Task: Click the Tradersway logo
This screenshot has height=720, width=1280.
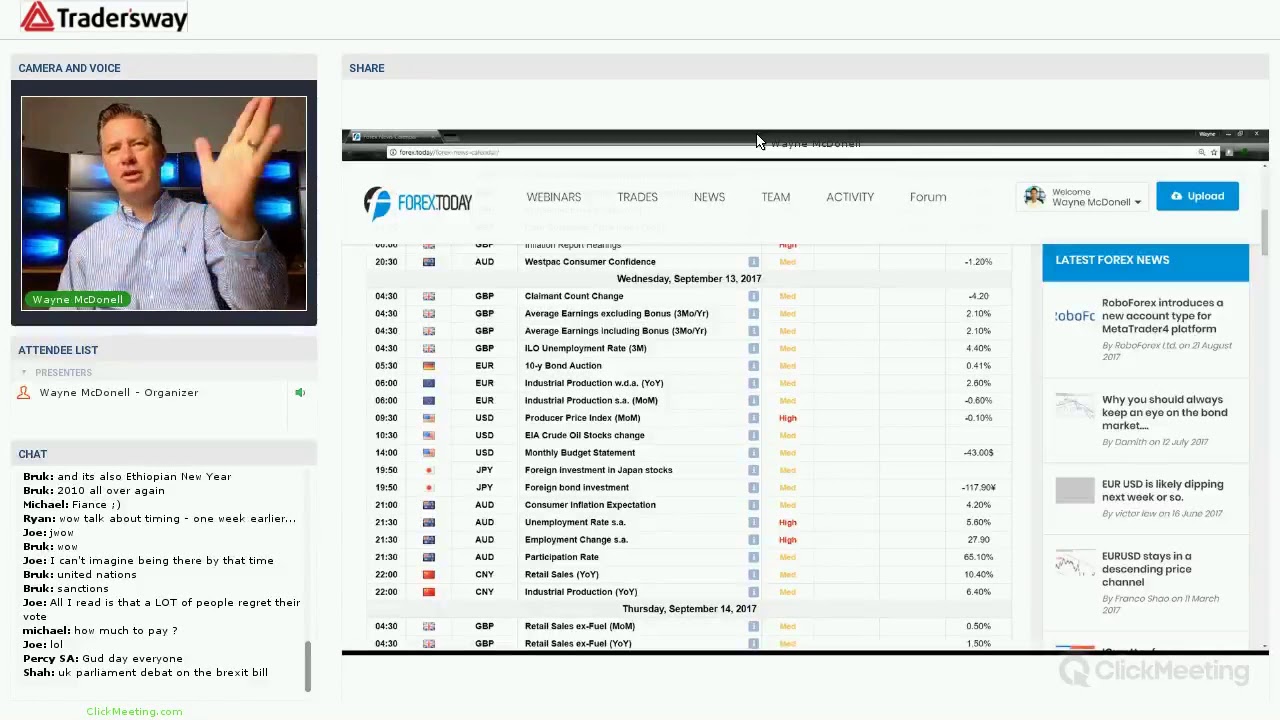Action: [104, 17]
